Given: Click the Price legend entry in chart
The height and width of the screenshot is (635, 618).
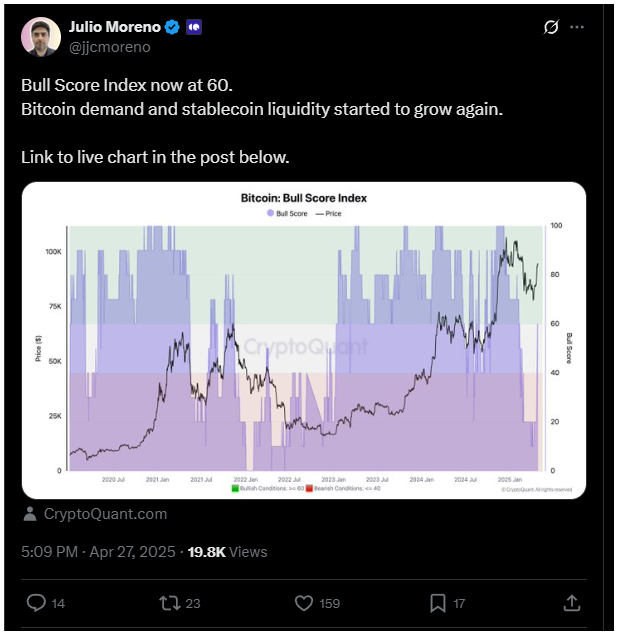Looking at the screenshot, I should (328, 213).
